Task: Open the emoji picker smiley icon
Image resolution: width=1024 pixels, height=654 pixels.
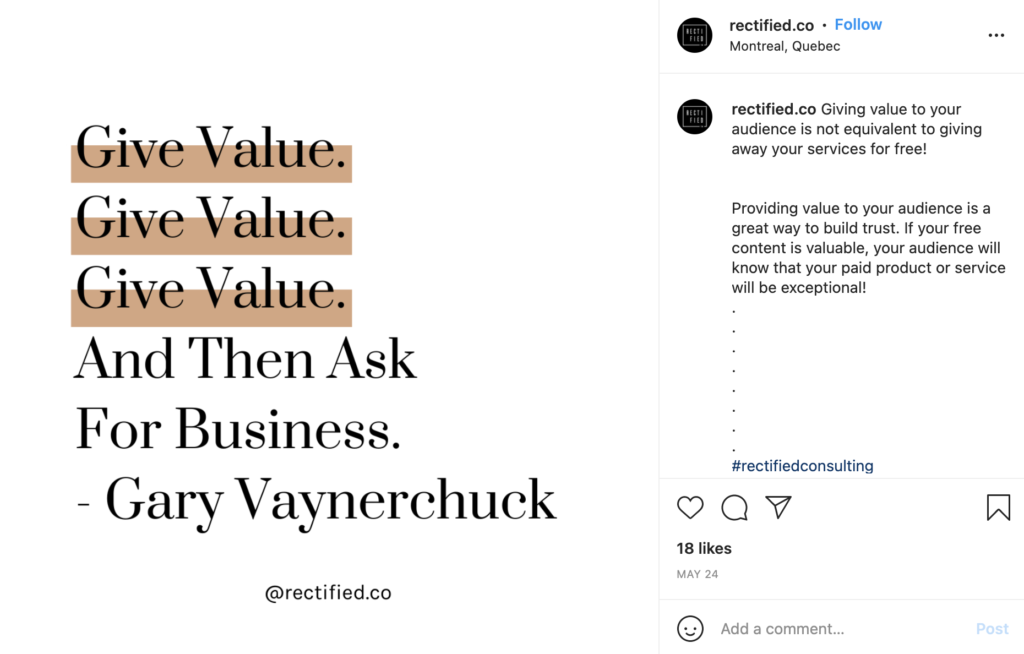Action: (690, 629)
